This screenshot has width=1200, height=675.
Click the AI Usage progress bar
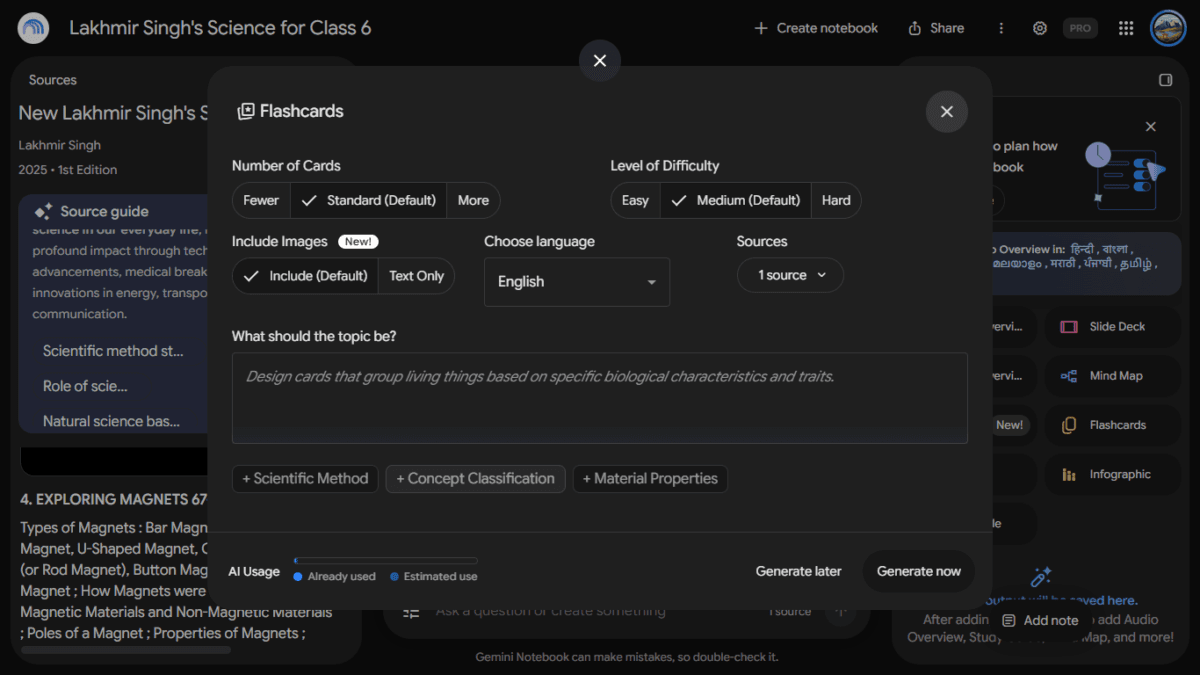coord(385,560)
